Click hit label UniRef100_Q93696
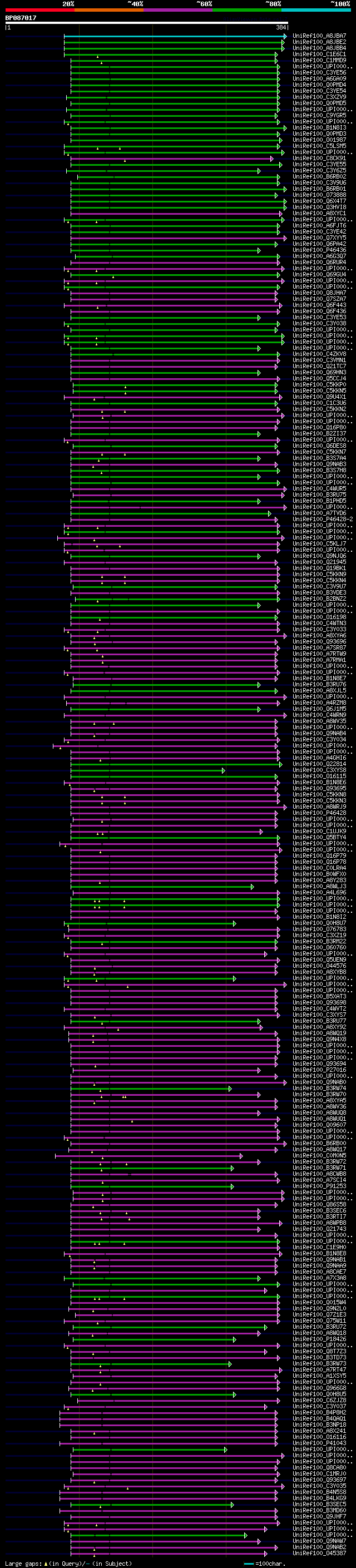 pos(319,641)
